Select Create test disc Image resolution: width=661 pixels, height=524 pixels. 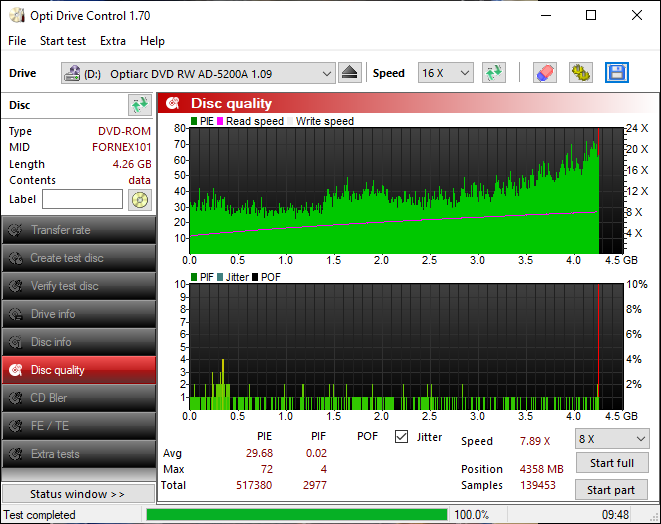(x=79, y=258)
